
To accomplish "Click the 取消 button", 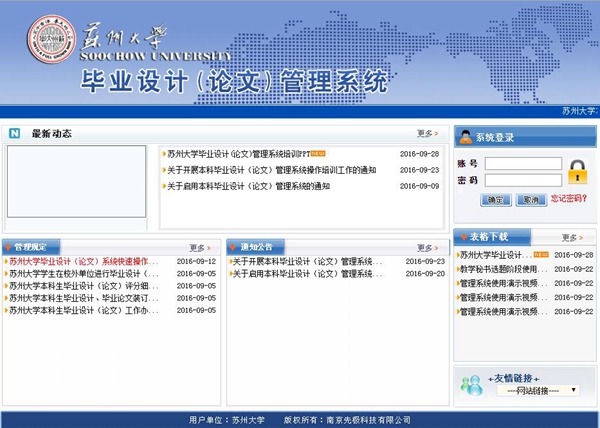I will [531, 200].
